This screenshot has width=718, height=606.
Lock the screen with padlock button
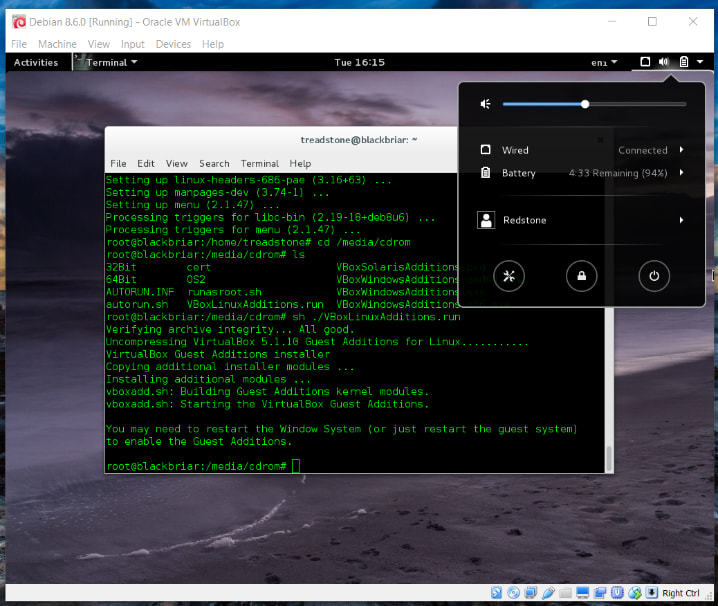tap(582, 276)
